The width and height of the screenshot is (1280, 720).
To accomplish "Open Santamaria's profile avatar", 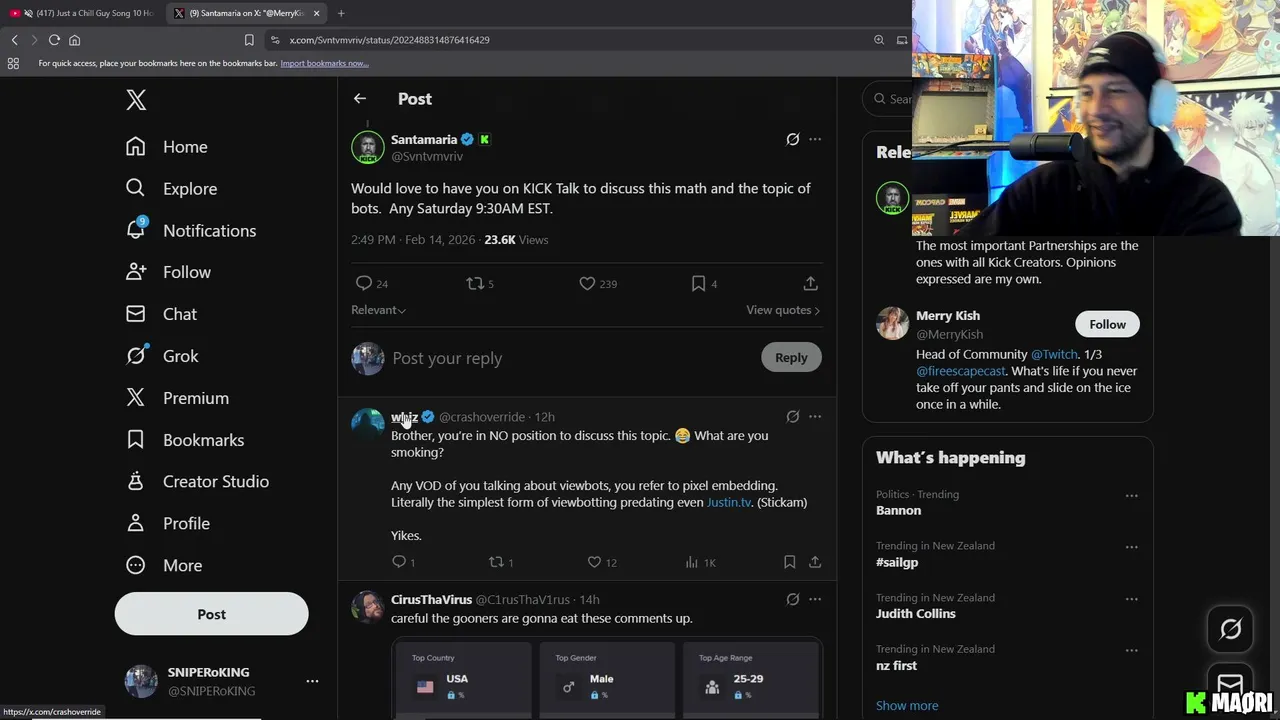I will tap(367, 147).
